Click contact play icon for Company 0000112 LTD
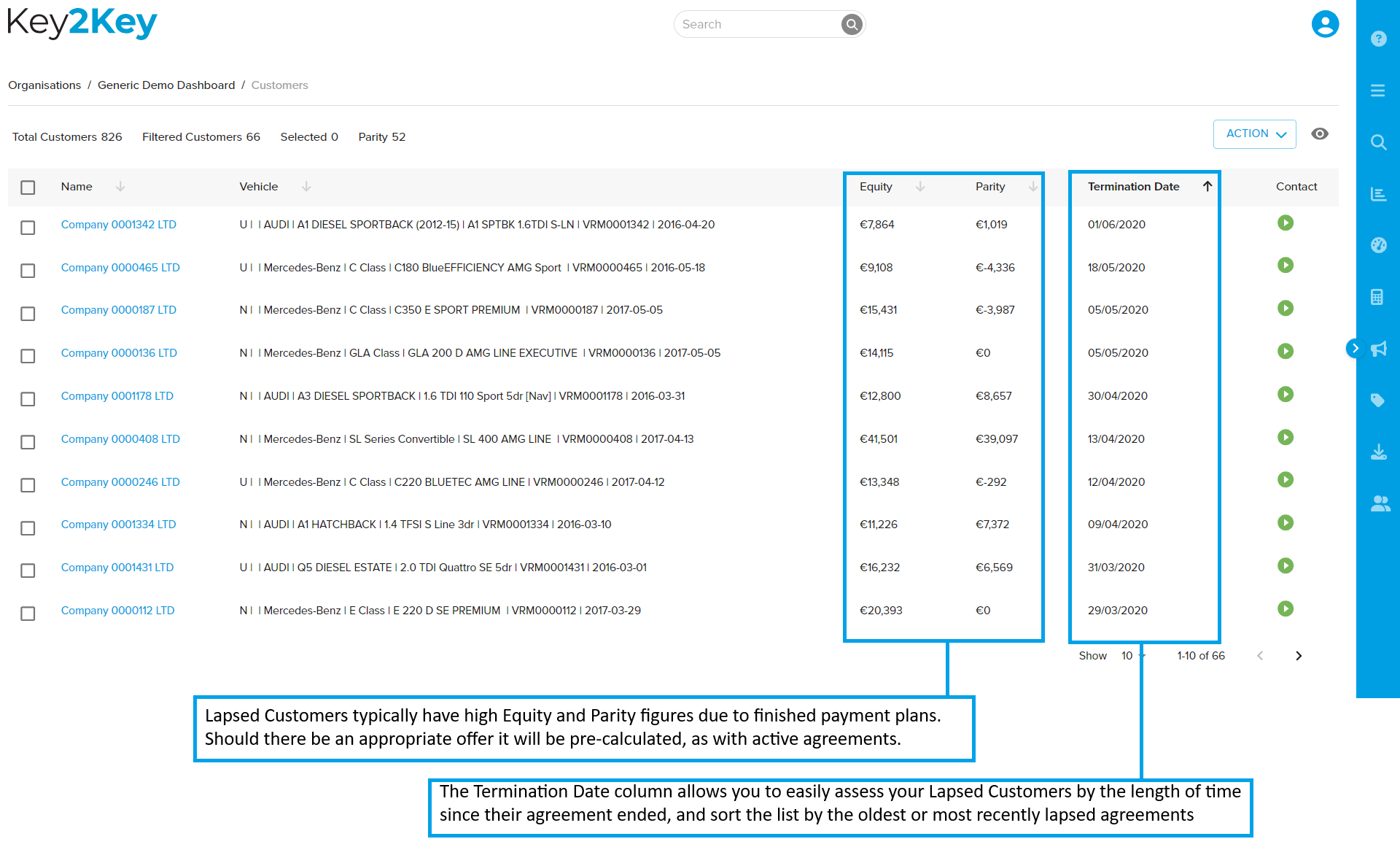This screenshot has width=1400, height=847. tap(1286, 608)
